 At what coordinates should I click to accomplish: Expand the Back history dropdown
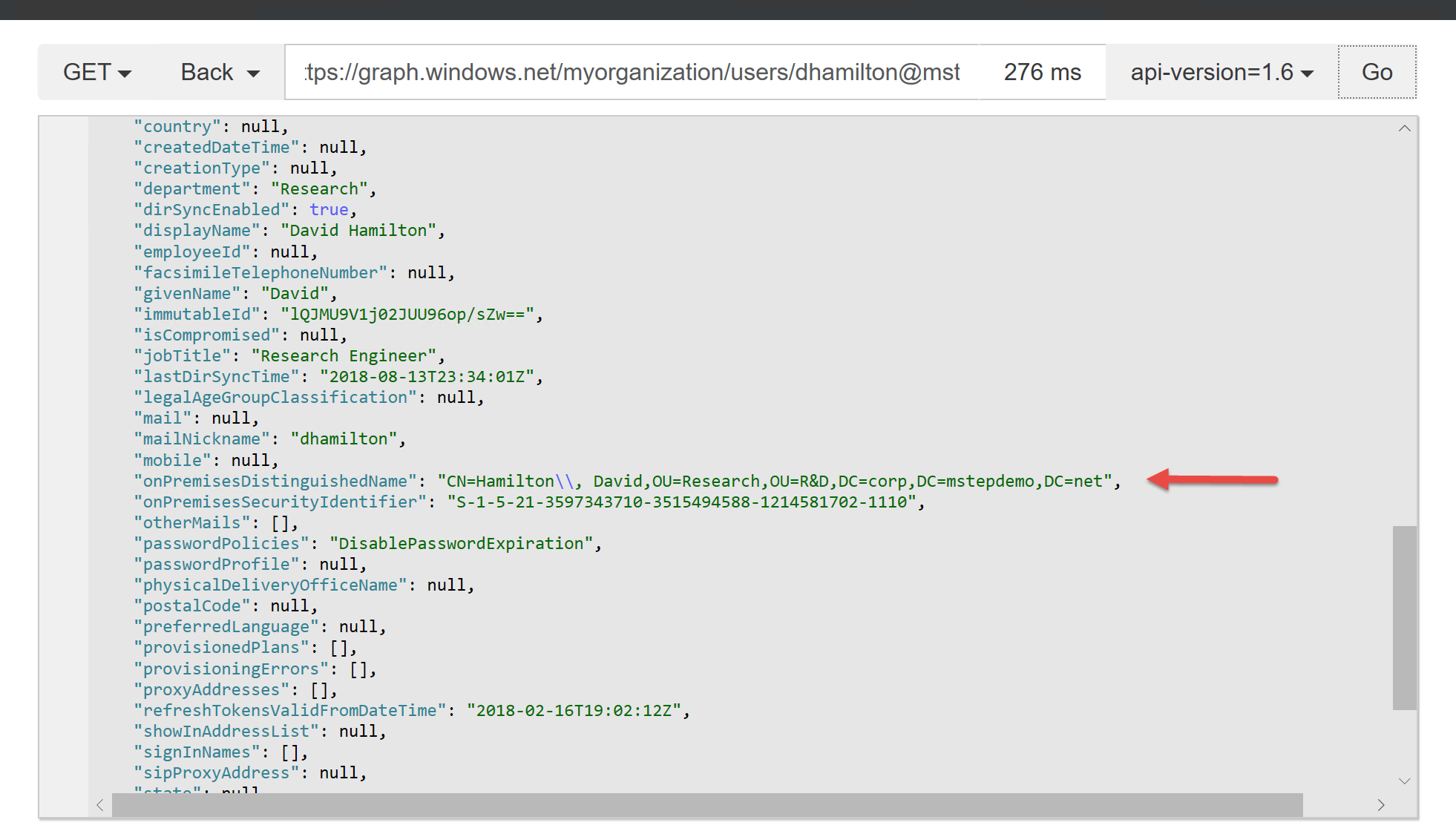click(x=220, y=72)
